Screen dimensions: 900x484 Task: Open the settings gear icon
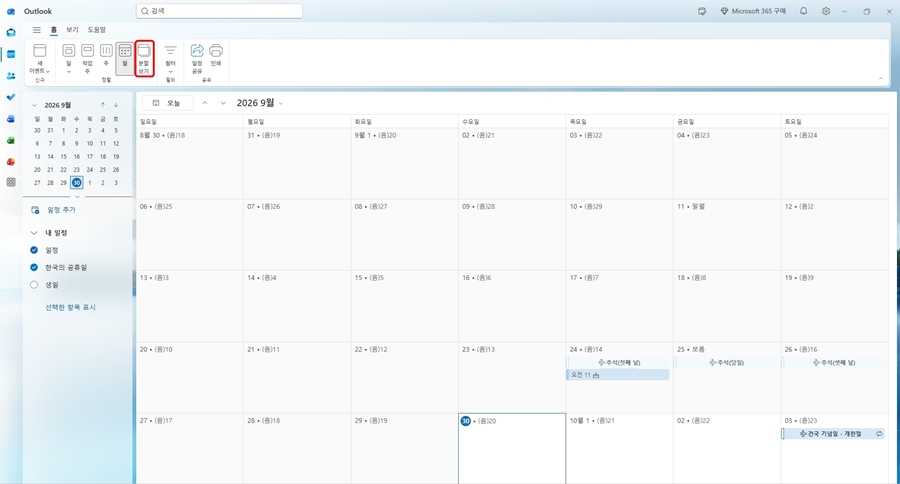point(826,11)
